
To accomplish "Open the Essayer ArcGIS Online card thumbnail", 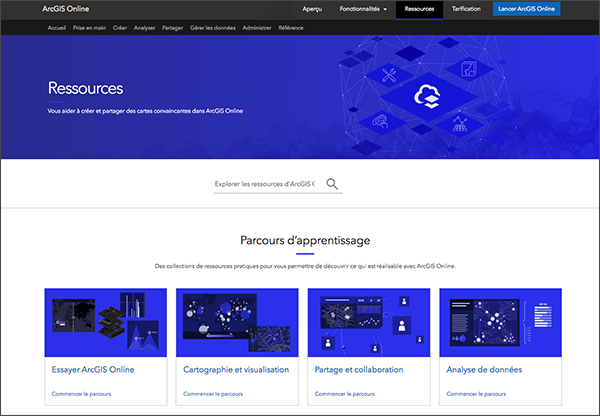I will click(106, 323).
